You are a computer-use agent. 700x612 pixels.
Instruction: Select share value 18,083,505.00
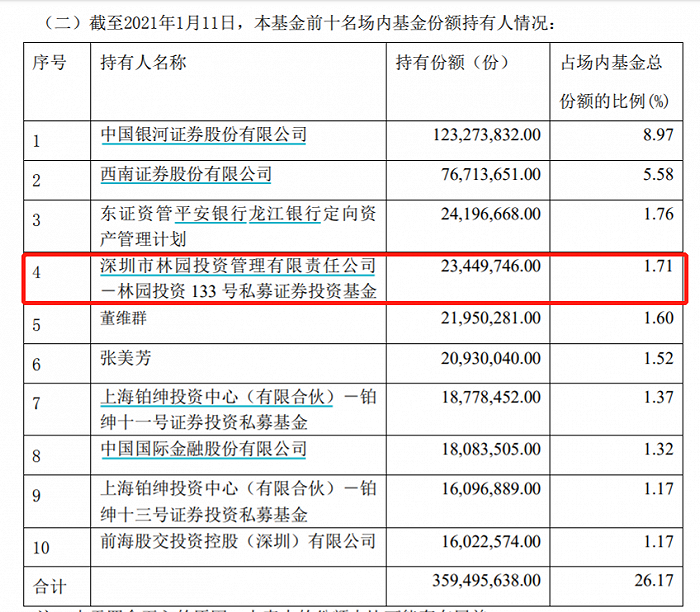[x=491, y=450]
